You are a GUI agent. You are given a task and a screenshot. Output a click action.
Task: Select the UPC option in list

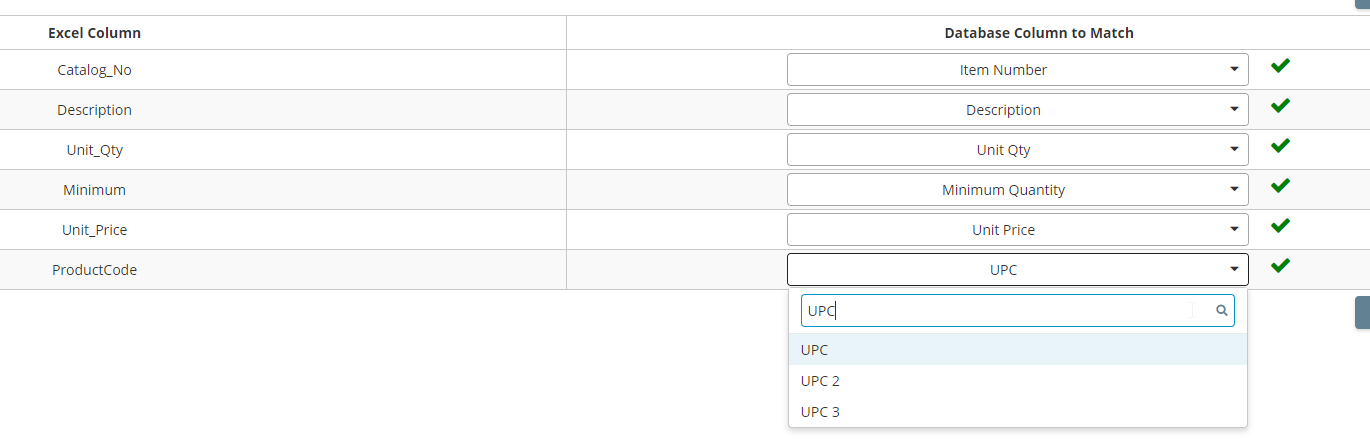1018,350
